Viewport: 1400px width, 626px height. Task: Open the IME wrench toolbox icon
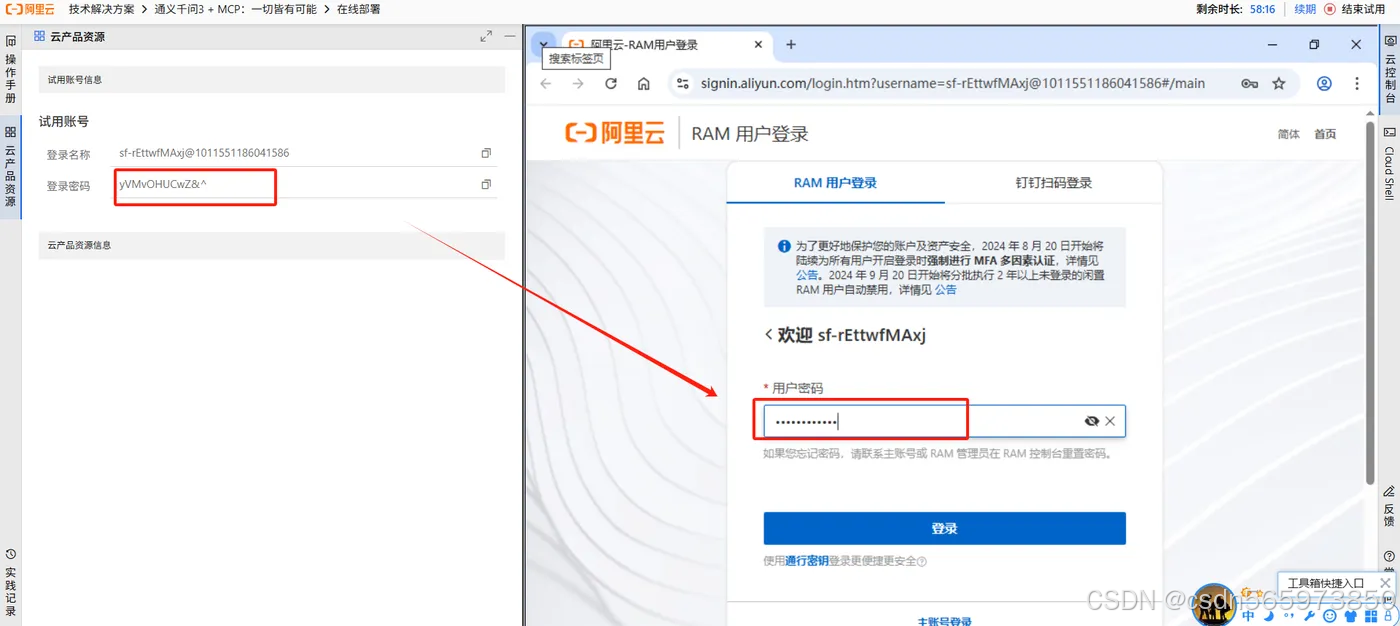(x=1310, y=616)
